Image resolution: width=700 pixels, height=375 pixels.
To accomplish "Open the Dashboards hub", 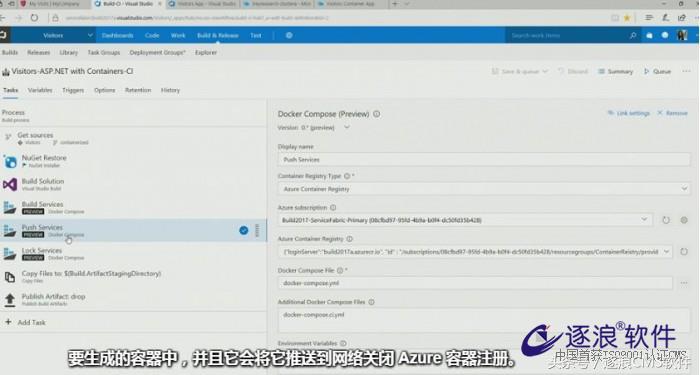I will 117,35.
